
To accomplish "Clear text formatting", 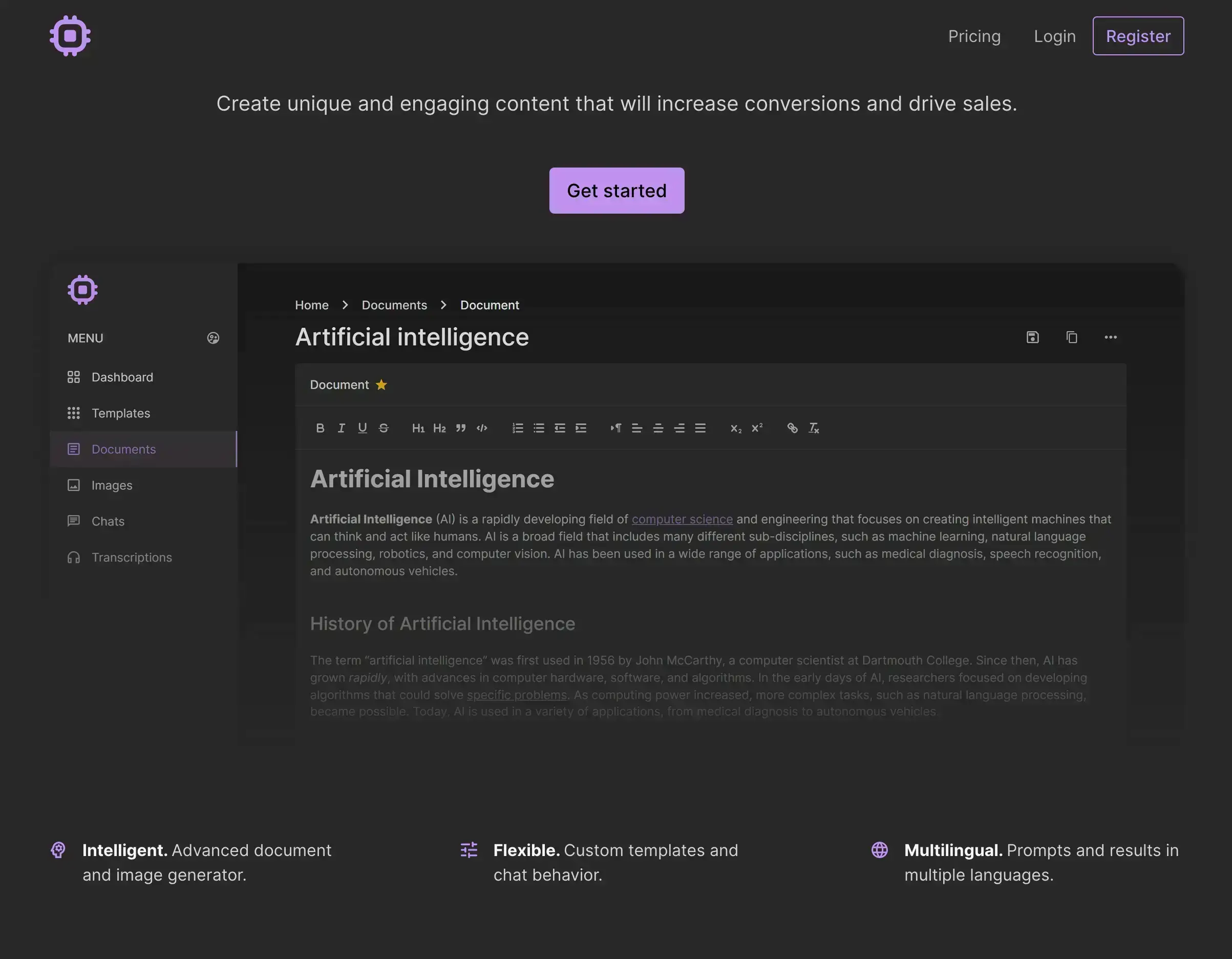I will (814, 428).
